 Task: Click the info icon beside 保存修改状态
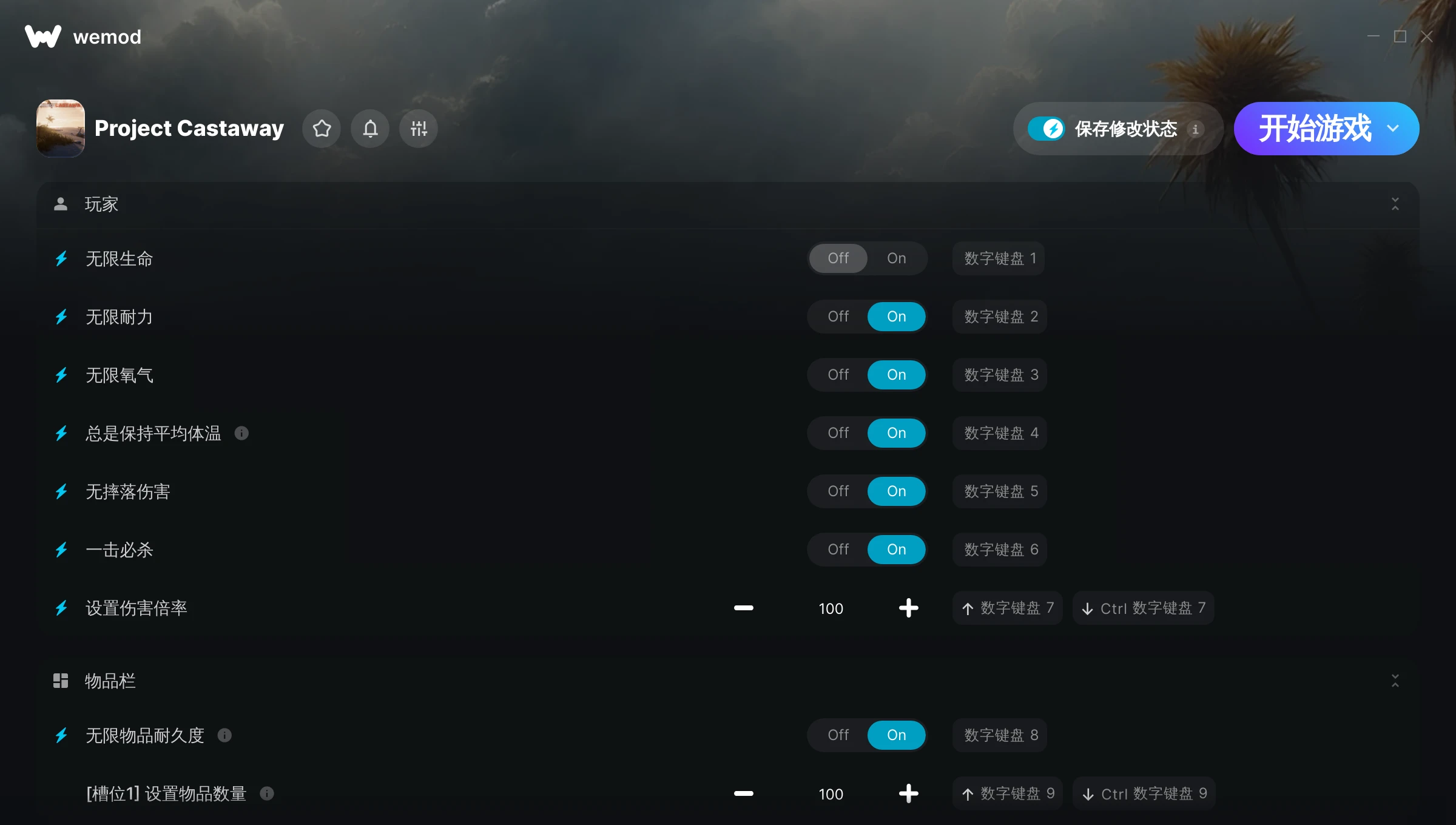[1195, 129]
